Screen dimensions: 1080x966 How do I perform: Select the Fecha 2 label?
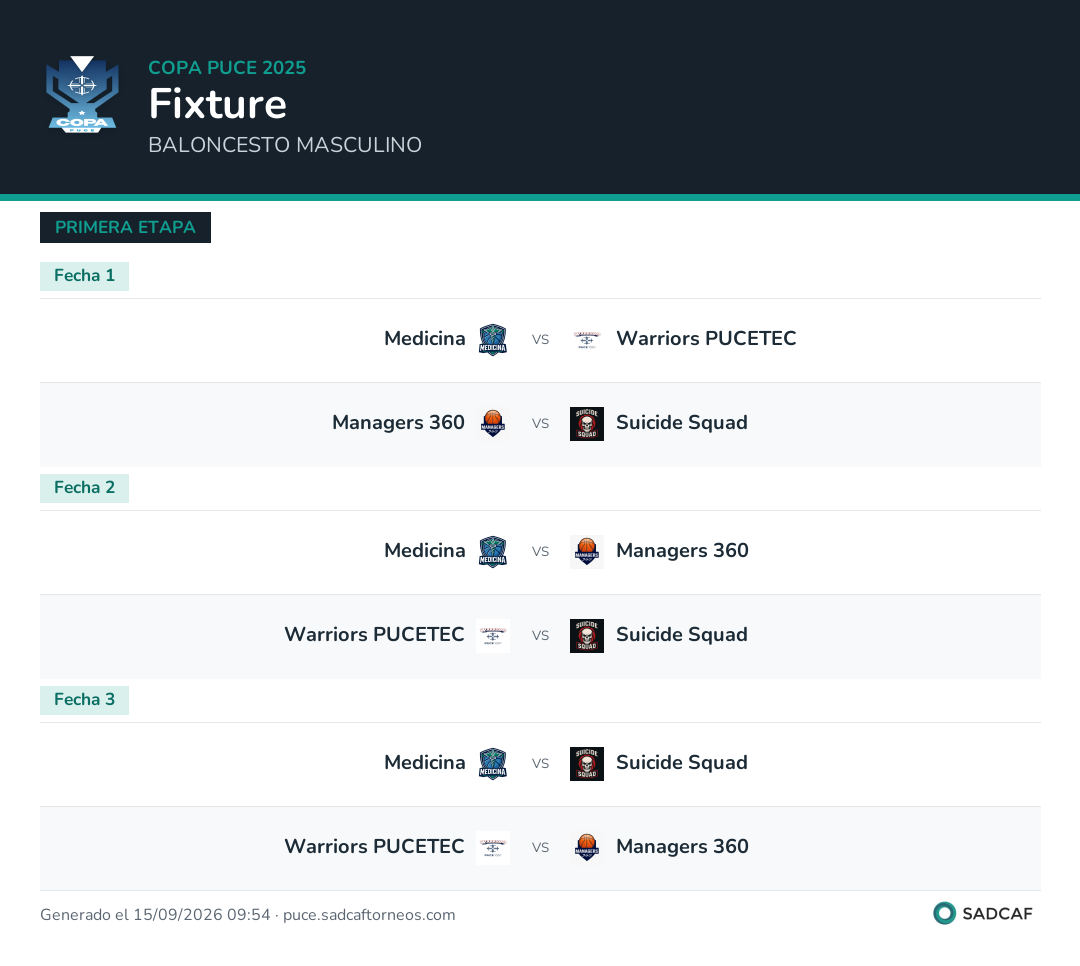pos(84,489)
